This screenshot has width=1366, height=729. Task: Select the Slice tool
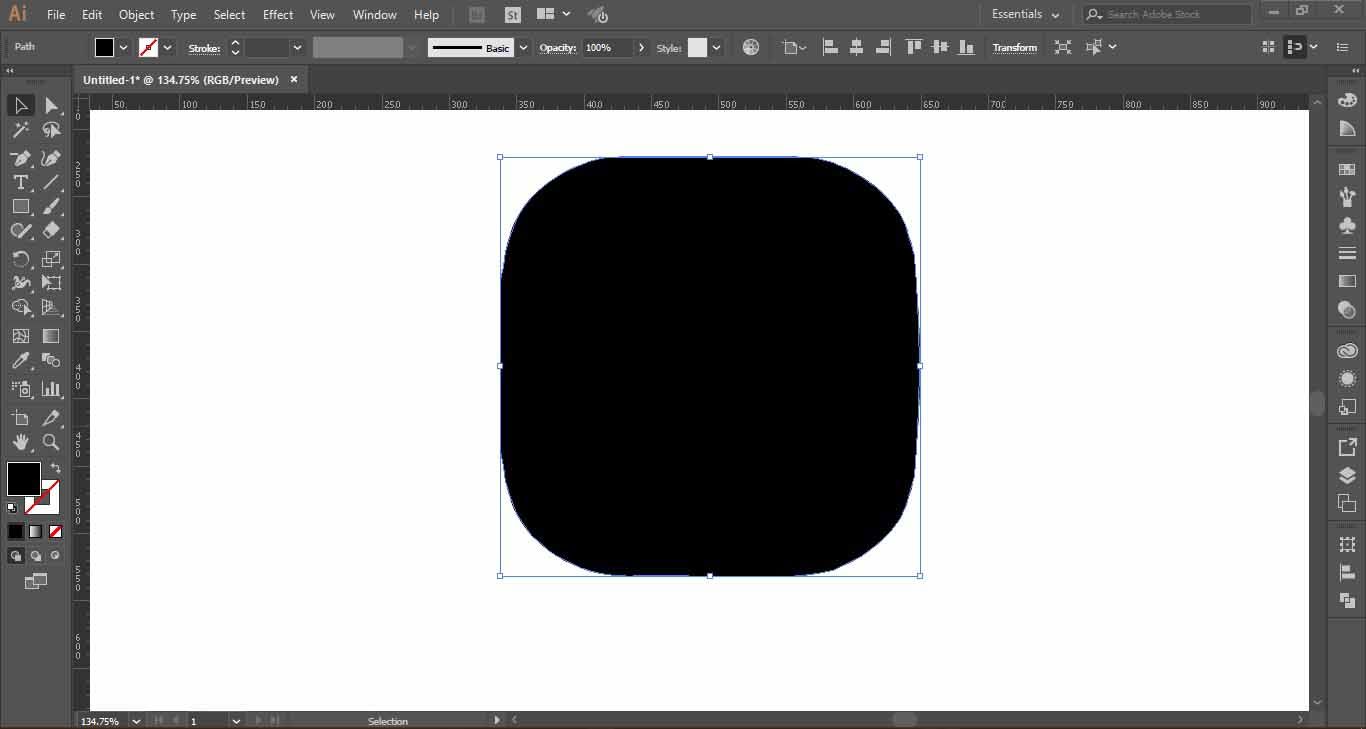[51, 418]
